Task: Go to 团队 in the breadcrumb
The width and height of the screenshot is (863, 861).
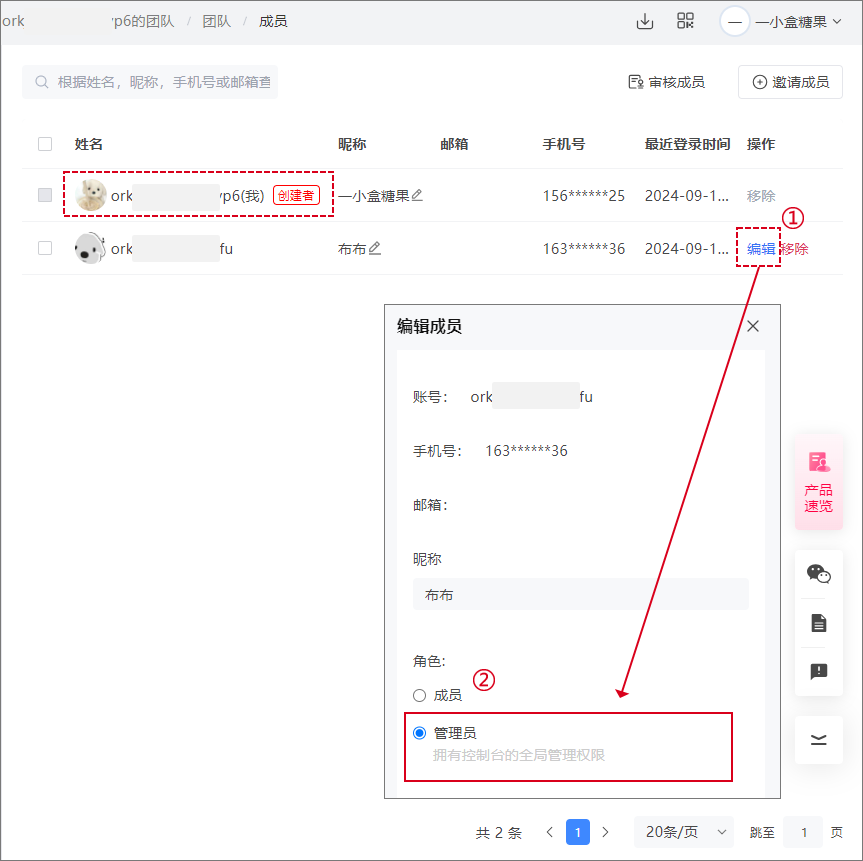Action: click(x=217, y=20)
